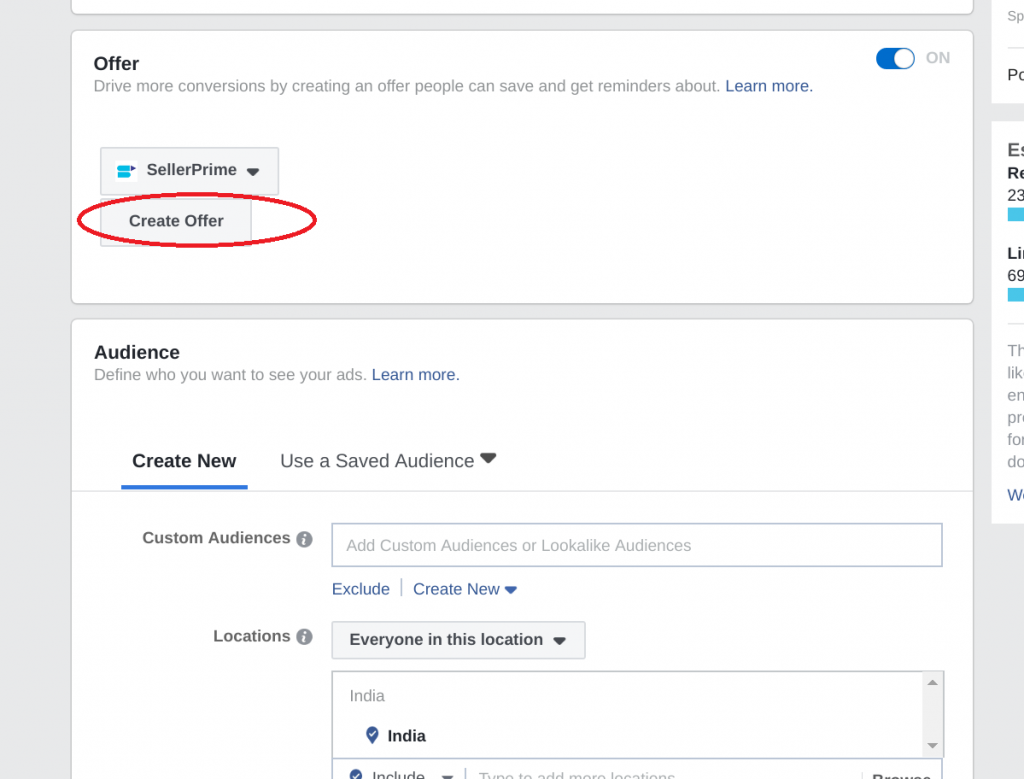
Task: Select the Use a Saved Audience tab
Action: coord(376,461)
